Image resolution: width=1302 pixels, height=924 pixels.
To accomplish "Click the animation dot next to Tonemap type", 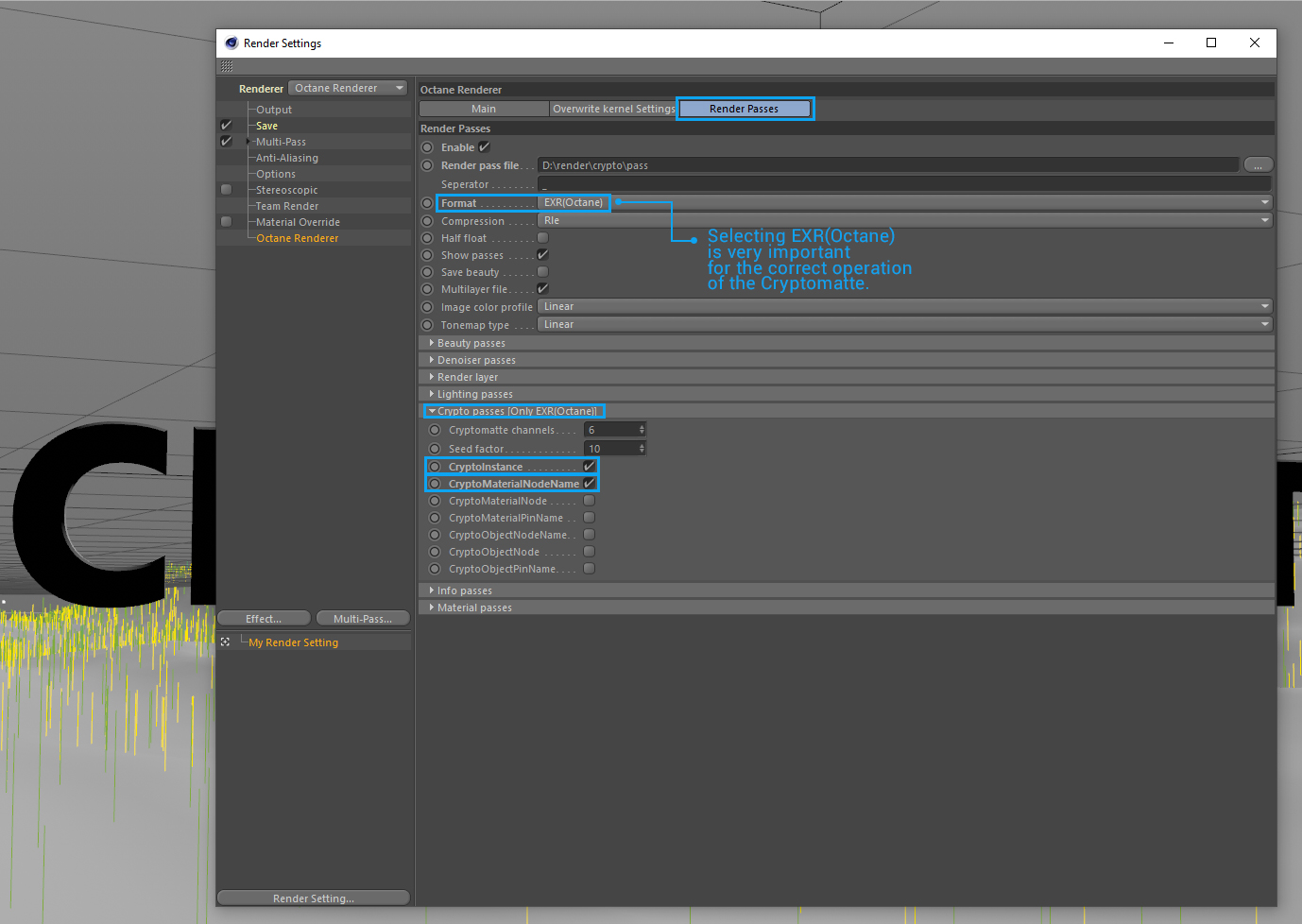I will tap(427, 325).
